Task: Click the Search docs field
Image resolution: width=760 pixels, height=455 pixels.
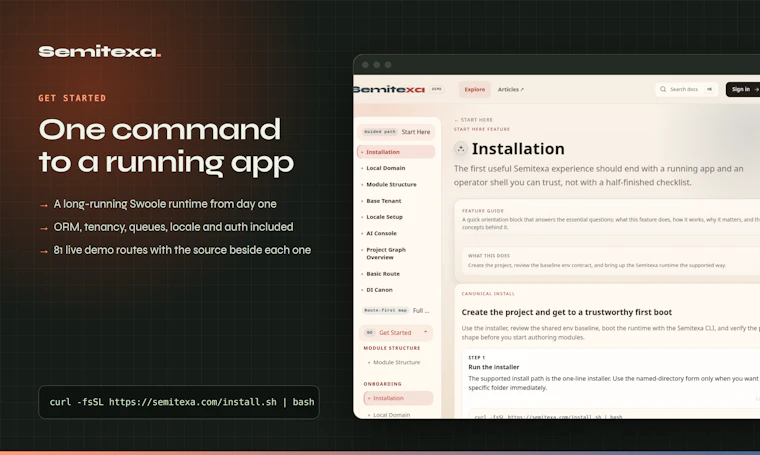Action: pyautogui.click(x=686, y=89)
